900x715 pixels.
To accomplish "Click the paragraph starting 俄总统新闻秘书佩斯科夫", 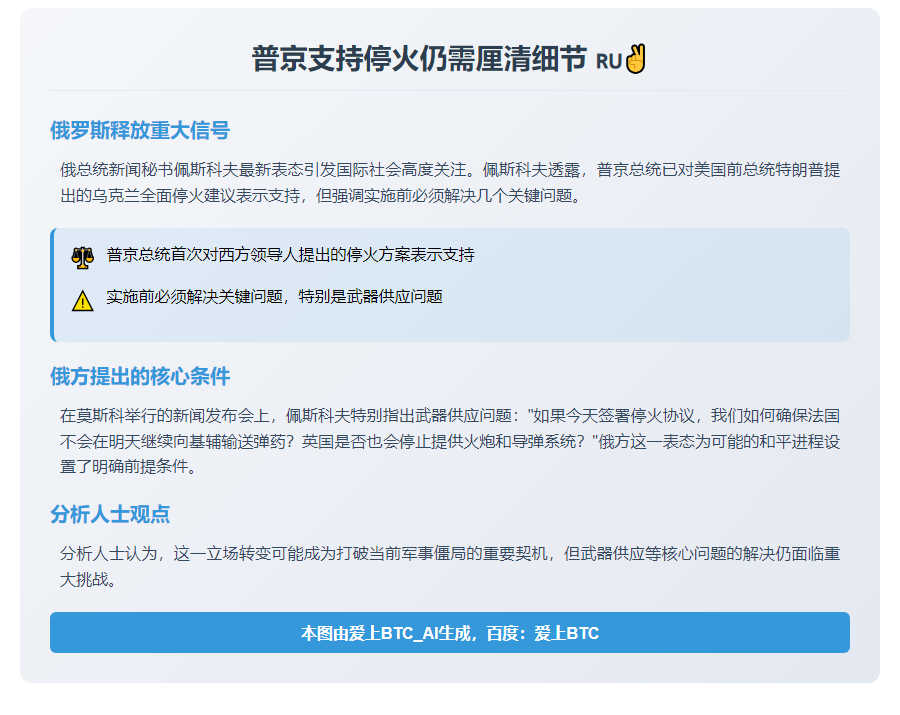I will point(450,182).
